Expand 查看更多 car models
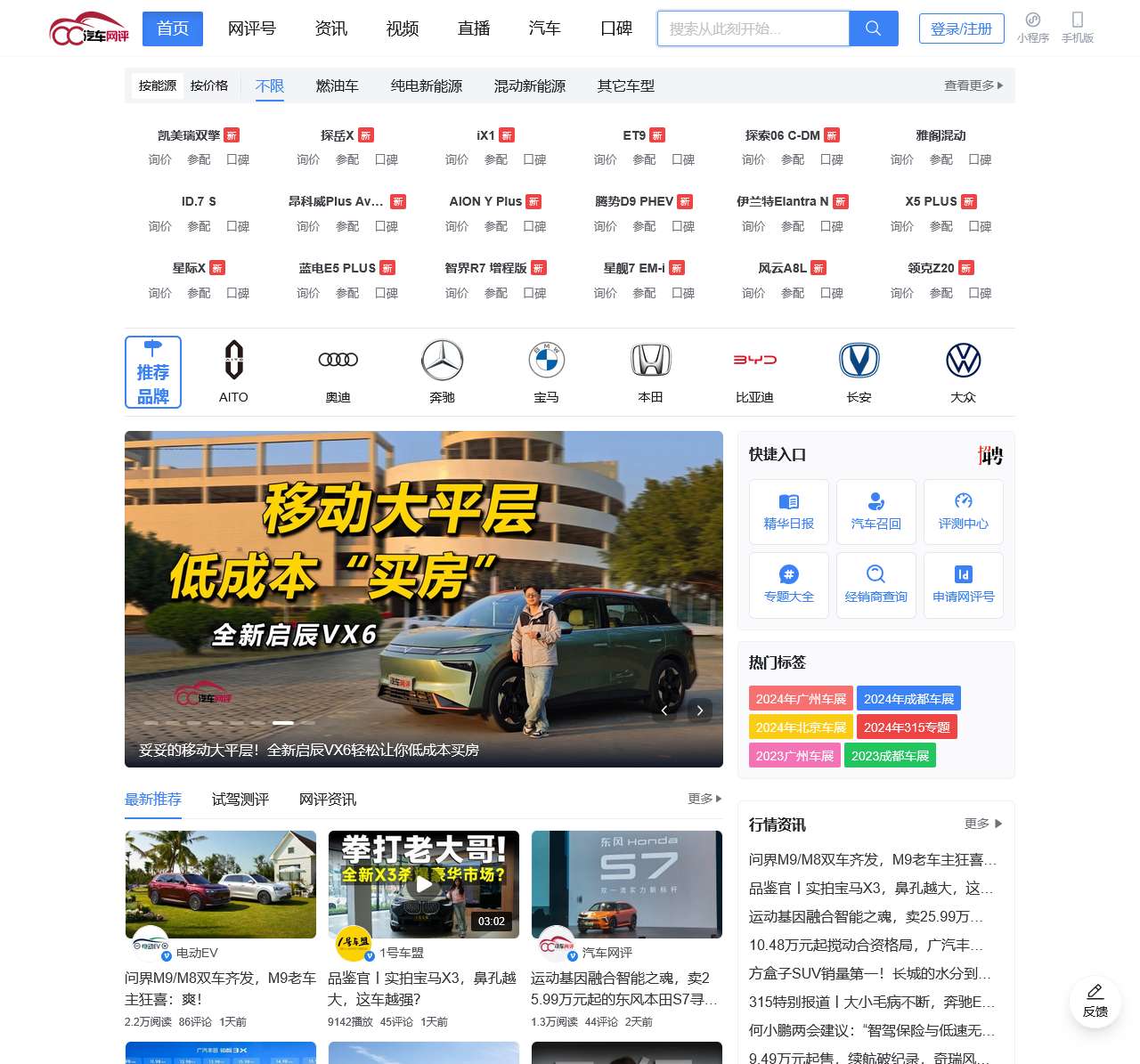 pos(973,85)
